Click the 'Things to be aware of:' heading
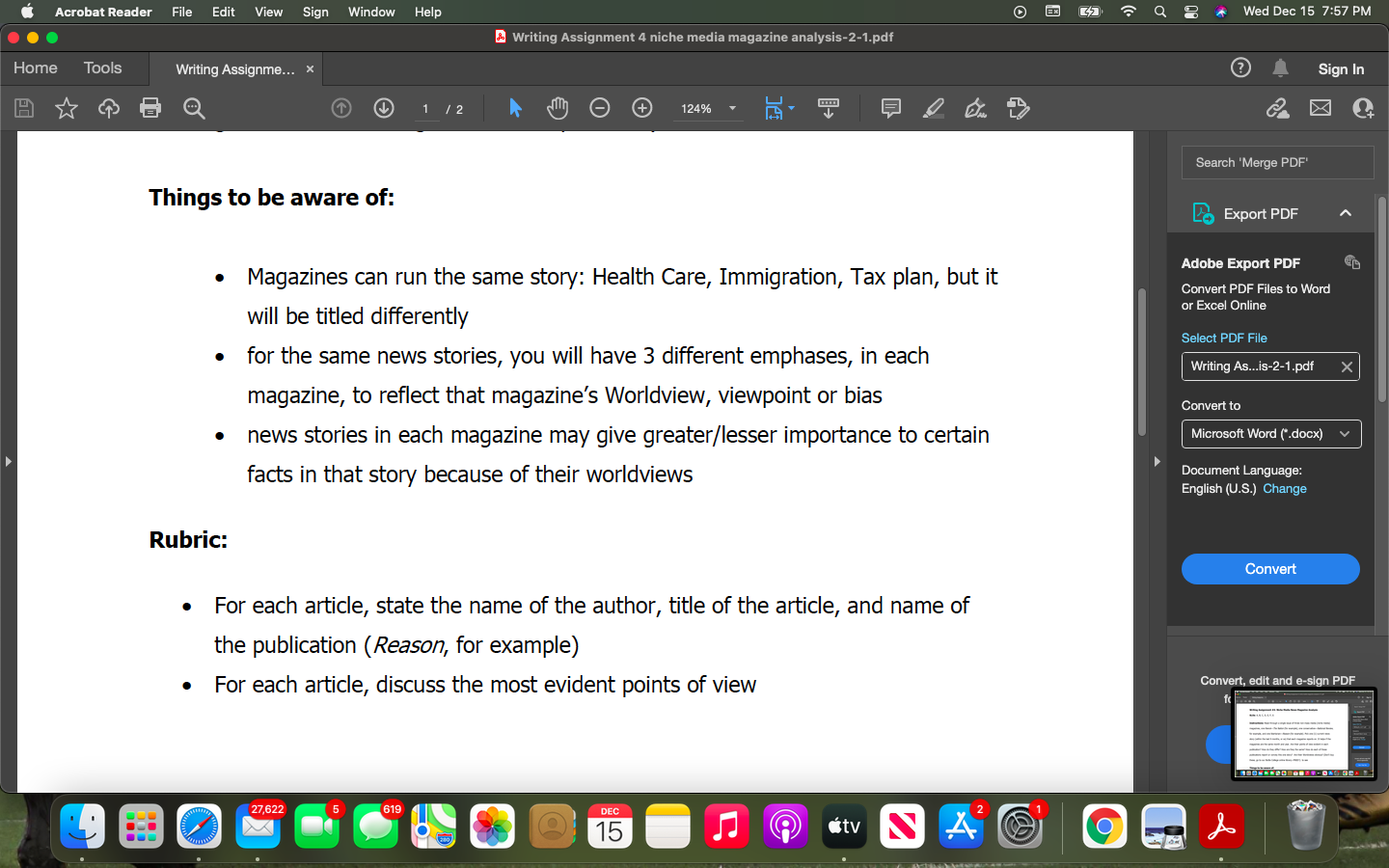Screen dimensions: 1389x868 (x=271, y=198)
